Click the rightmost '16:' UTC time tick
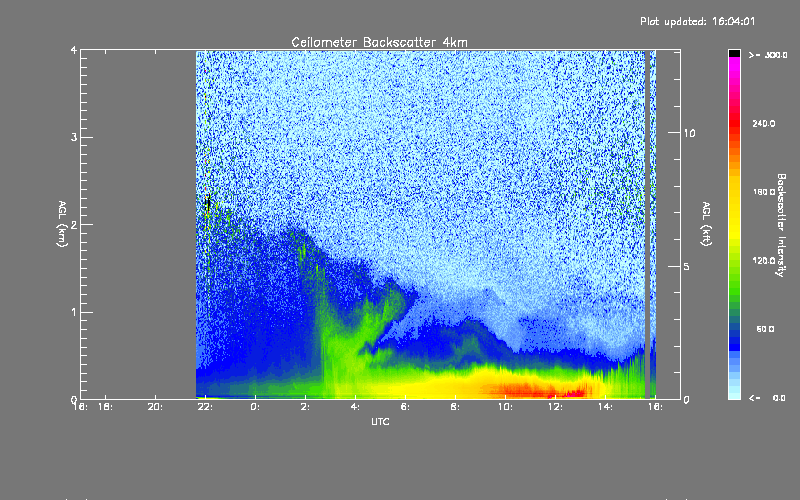 tap(655, 407)
